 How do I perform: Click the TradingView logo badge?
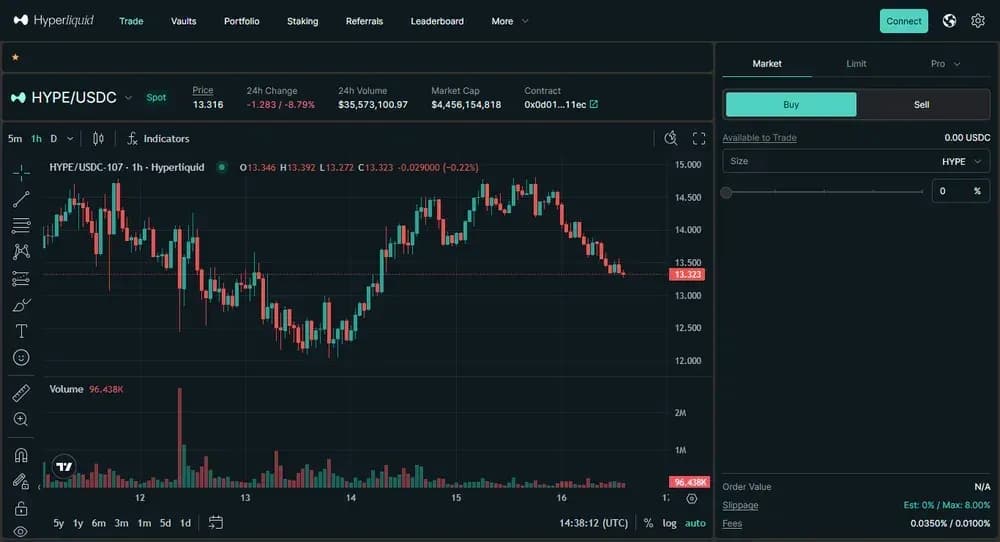click(64, 467)
